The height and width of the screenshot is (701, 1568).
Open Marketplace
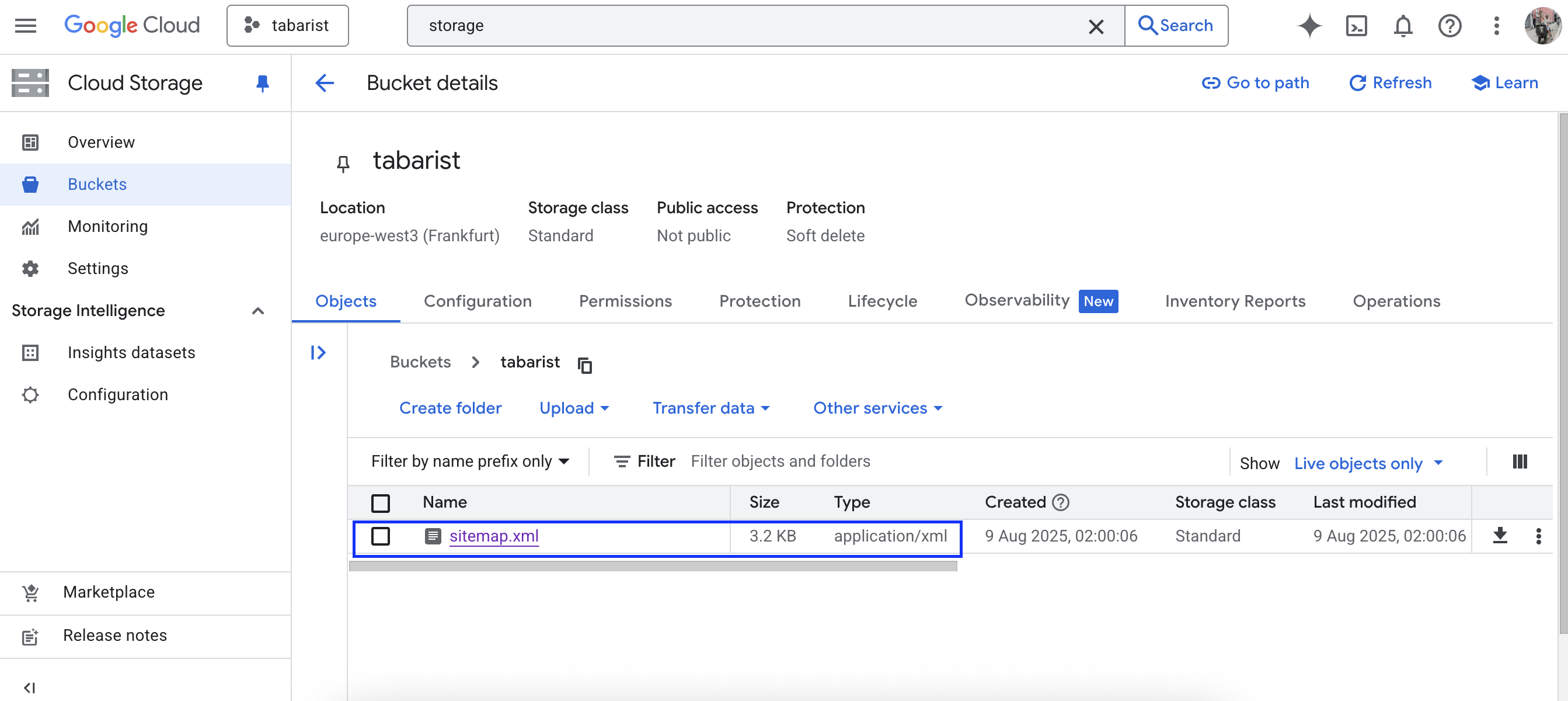click(x=145, y=592)
